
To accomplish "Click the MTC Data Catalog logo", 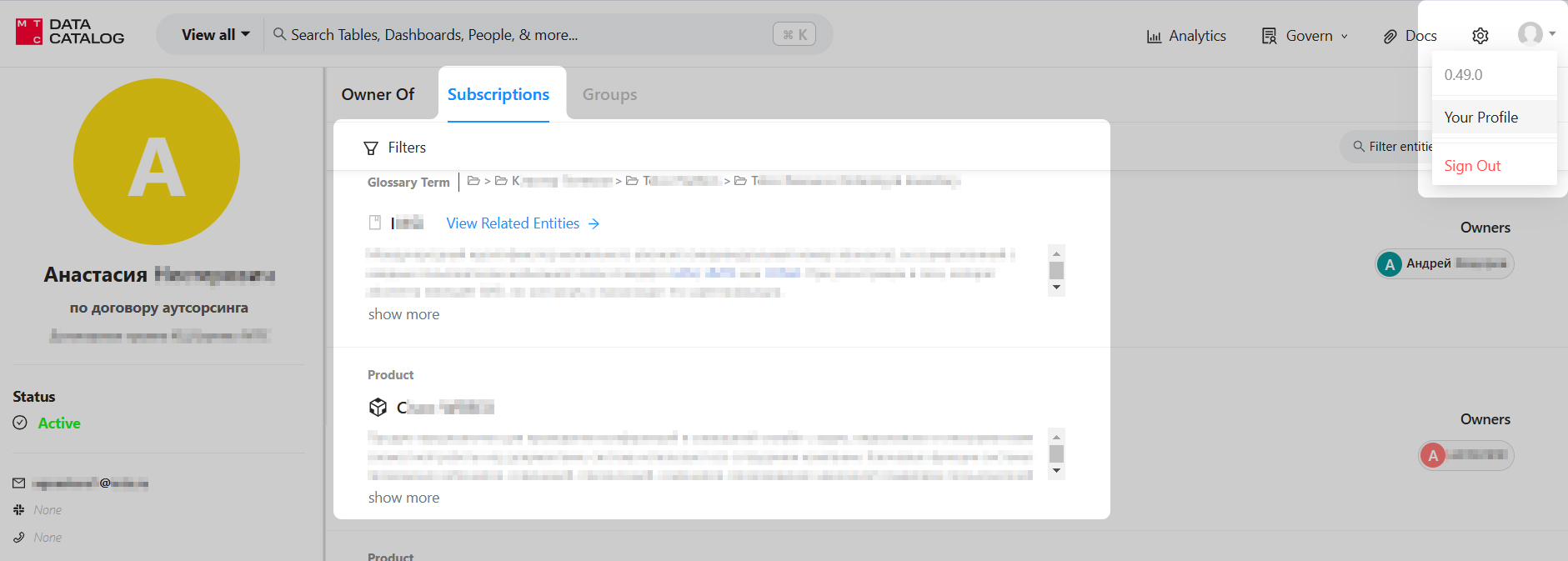I will tap(70, 33).
